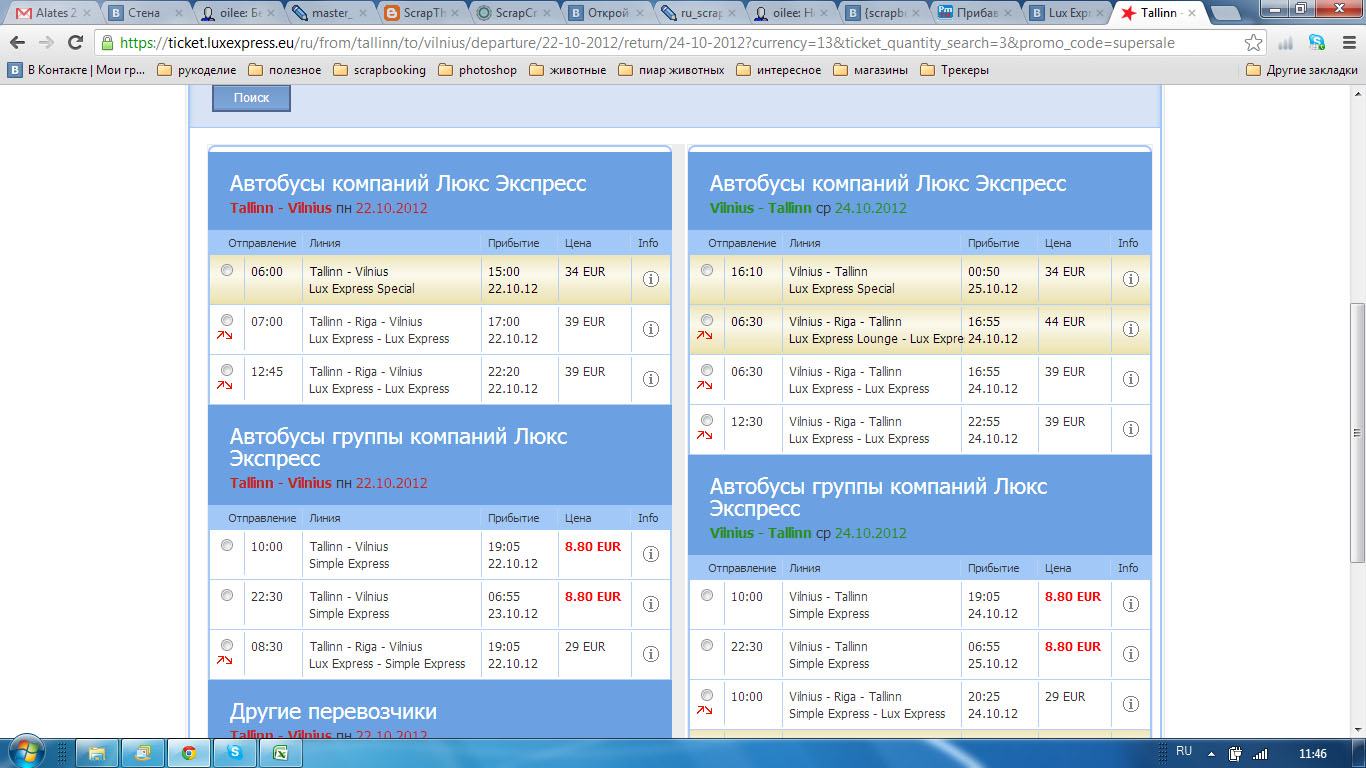This screenshot has width=1366, height=768.
Task: Show info for 22:30 Tallinn - Vilnius bus
Action: pos(651,605)
